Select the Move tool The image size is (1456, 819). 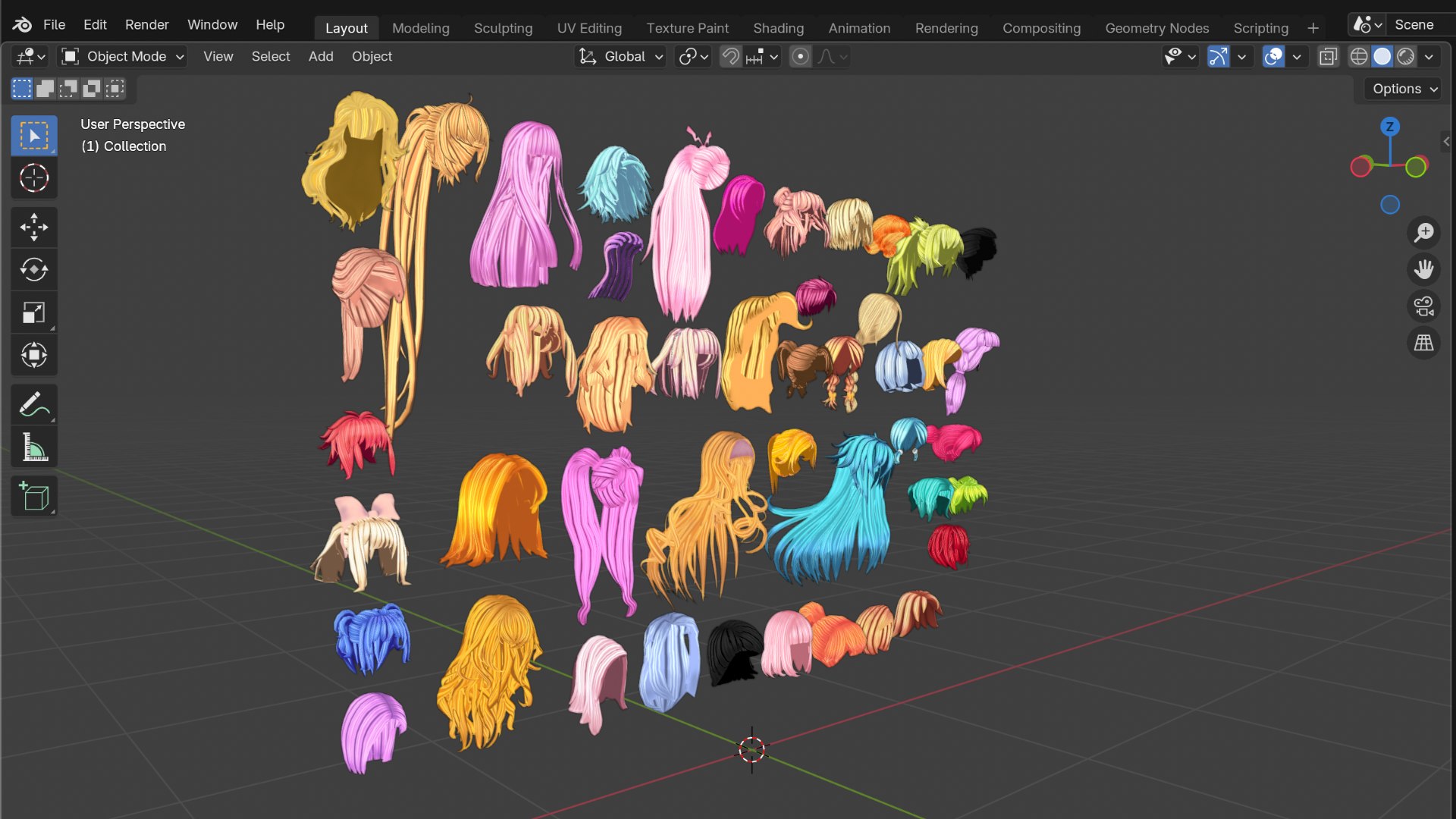[34, 227]
